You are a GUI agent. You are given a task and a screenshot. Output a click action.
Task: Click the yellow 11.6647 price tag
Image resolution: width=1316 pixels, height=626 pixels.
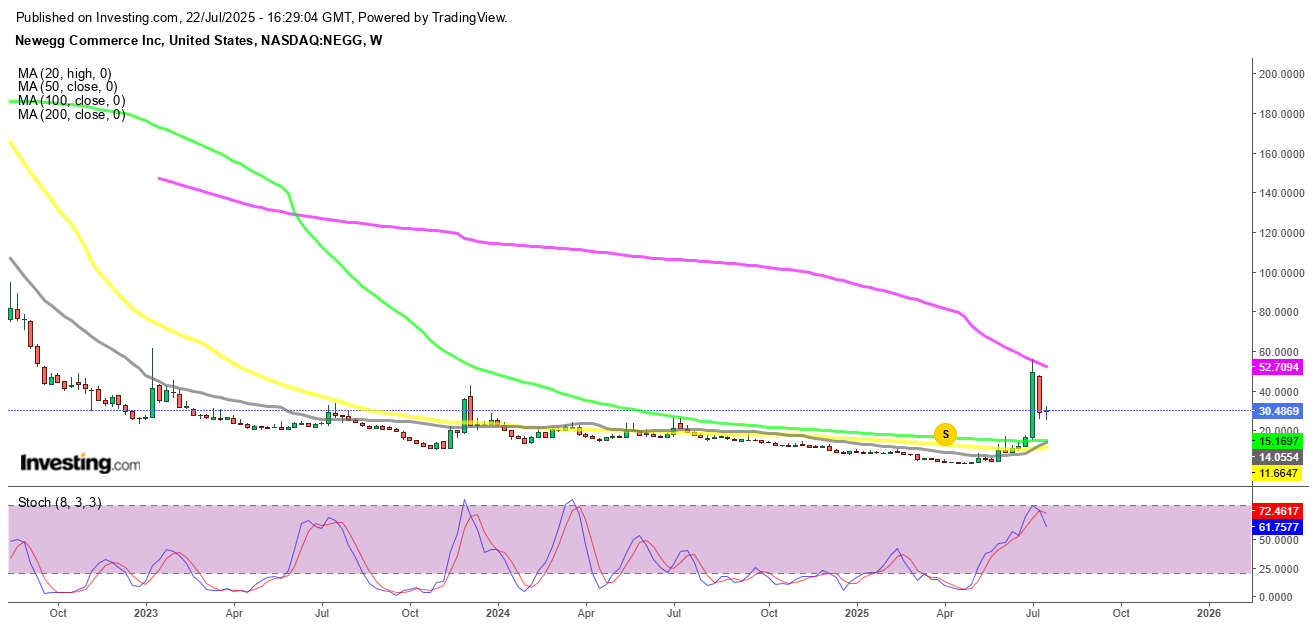[1279, 473]
